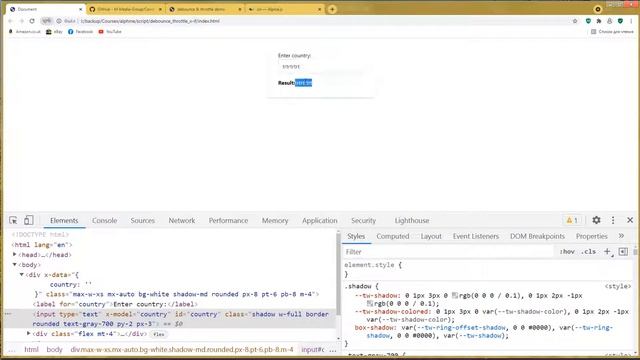Image resolution: width=640 pixels, height=360 pixels.
Task: Show more sidebar panes with double chevron
Action: click(x=621, y=236)
